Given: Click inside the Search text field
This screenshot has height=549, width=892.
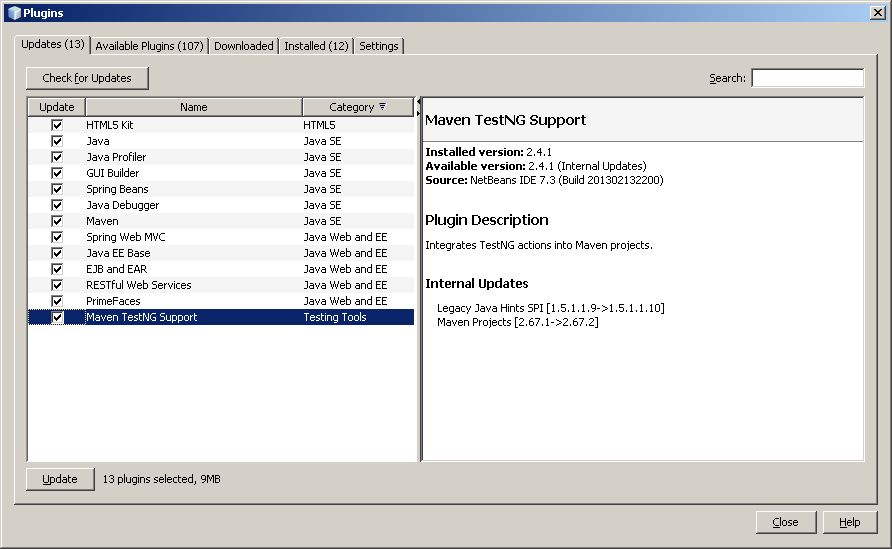Looking at the screenshot, I should 807,78.
